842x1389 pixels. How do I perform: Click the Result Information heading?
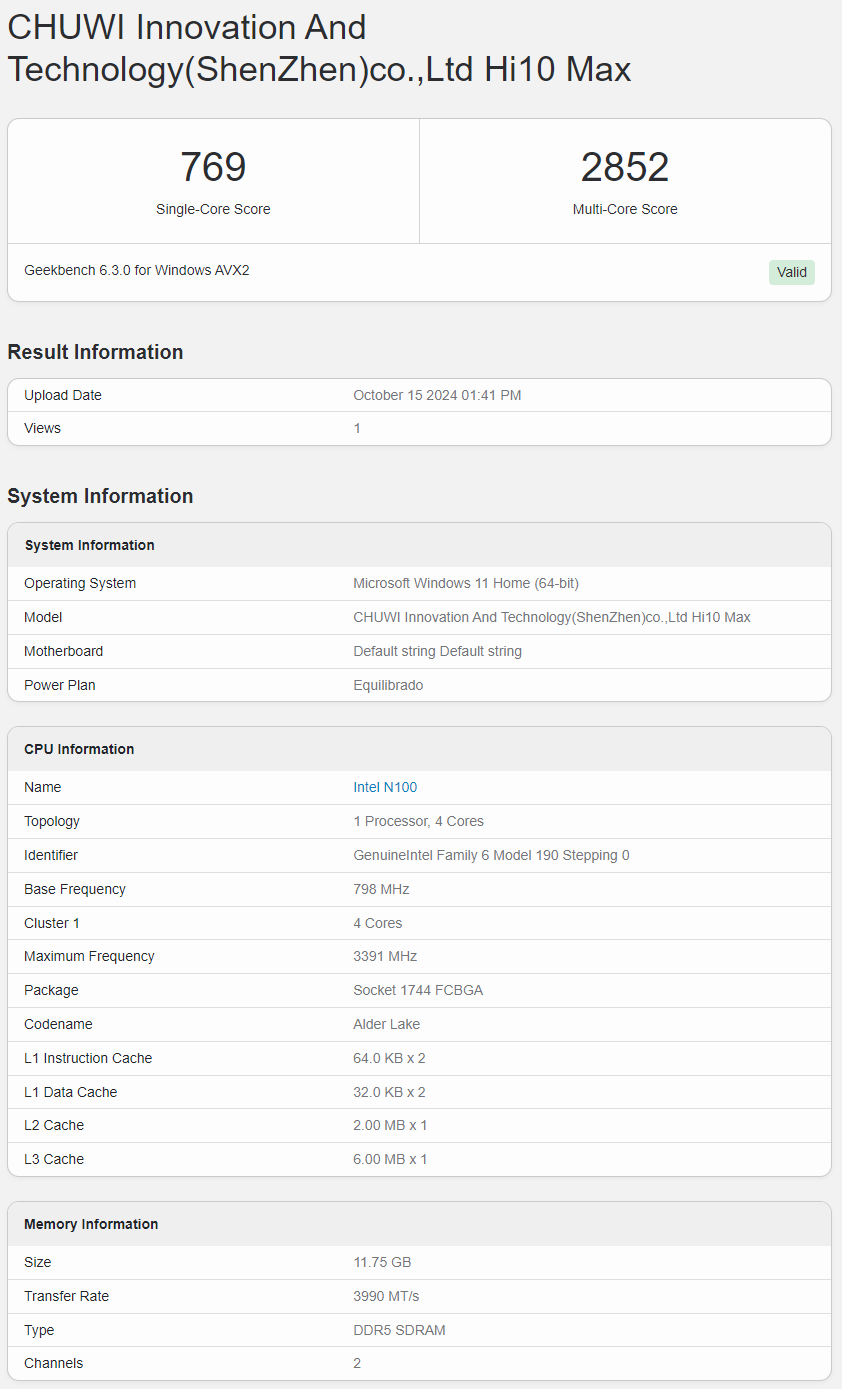(x=95, y=352)
